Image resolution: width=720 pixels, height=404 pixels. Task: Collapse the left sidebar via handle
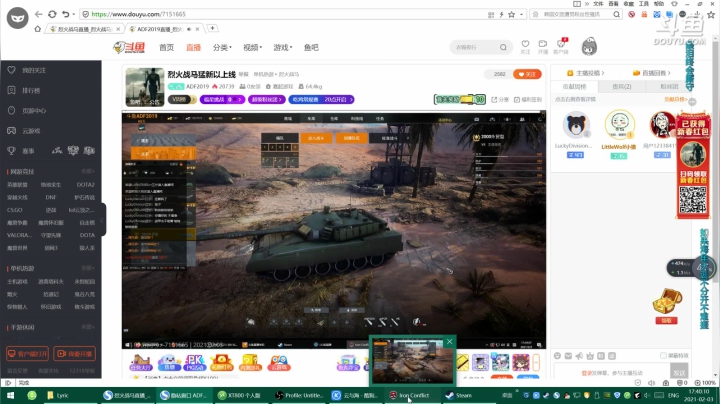click(103, 219)
